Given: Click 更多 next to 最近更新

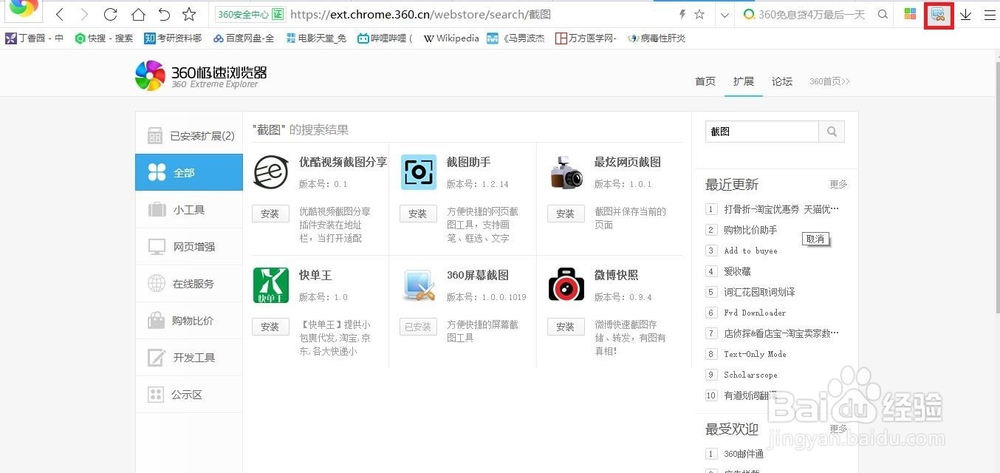Looking at the screenshot, I should tap(839, 184).
